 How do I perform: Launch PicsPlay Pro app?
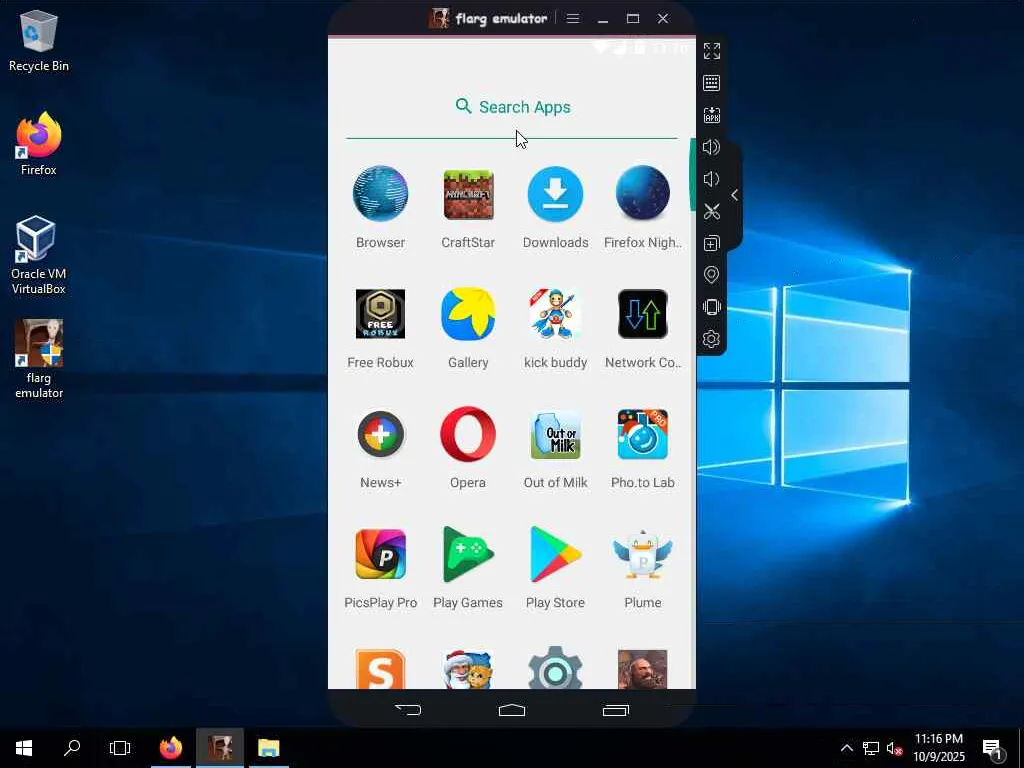380,554
